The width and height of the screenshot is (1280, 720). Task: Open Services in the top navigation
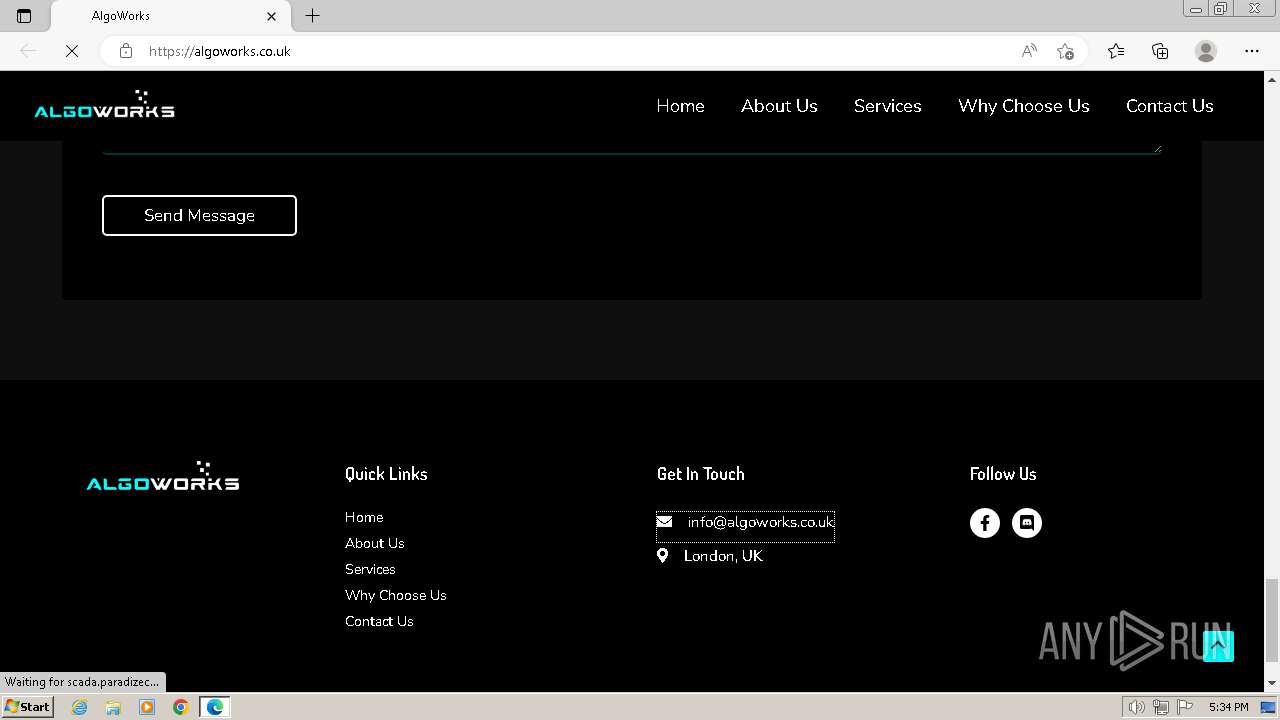click(888, 106)
